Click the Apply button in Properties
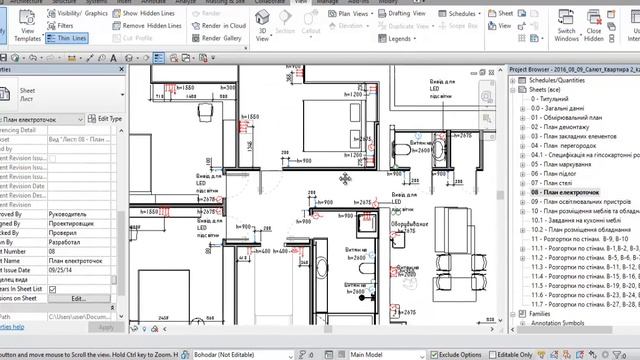 tap(106, 327)
